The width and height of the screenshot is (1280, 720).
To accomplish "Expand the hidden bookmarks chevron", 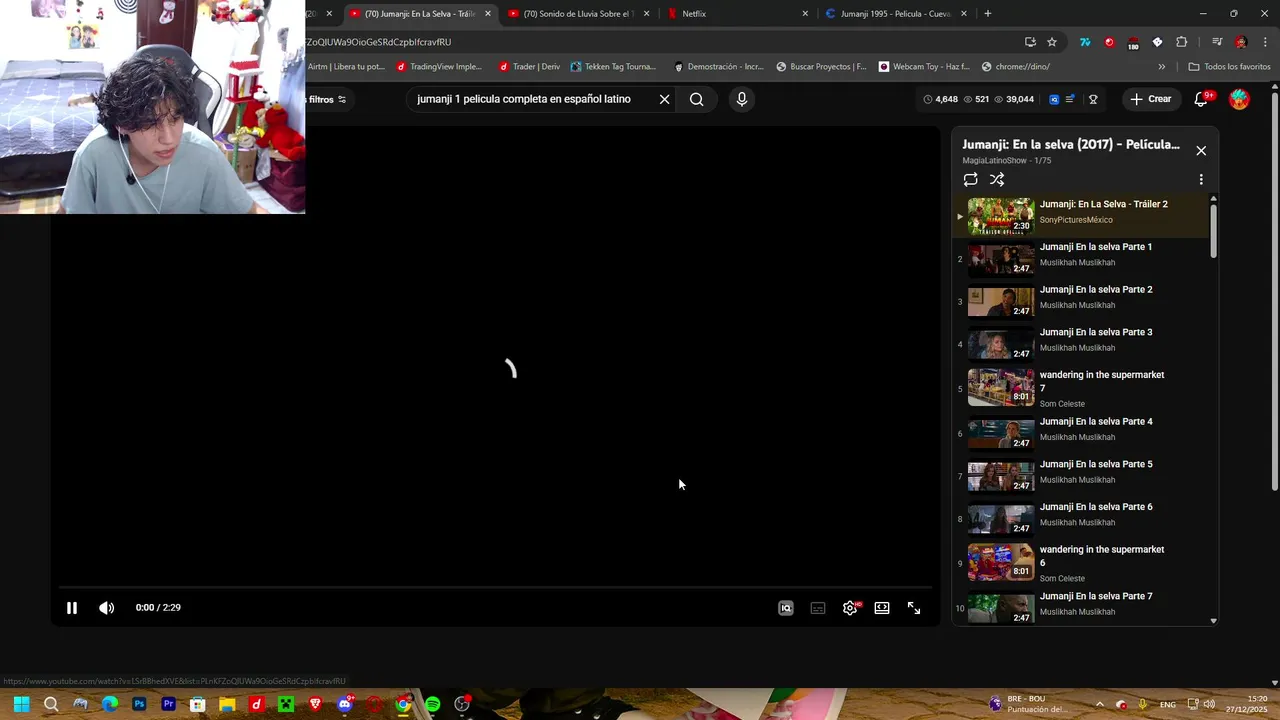I will click(x=1161, y=67).
